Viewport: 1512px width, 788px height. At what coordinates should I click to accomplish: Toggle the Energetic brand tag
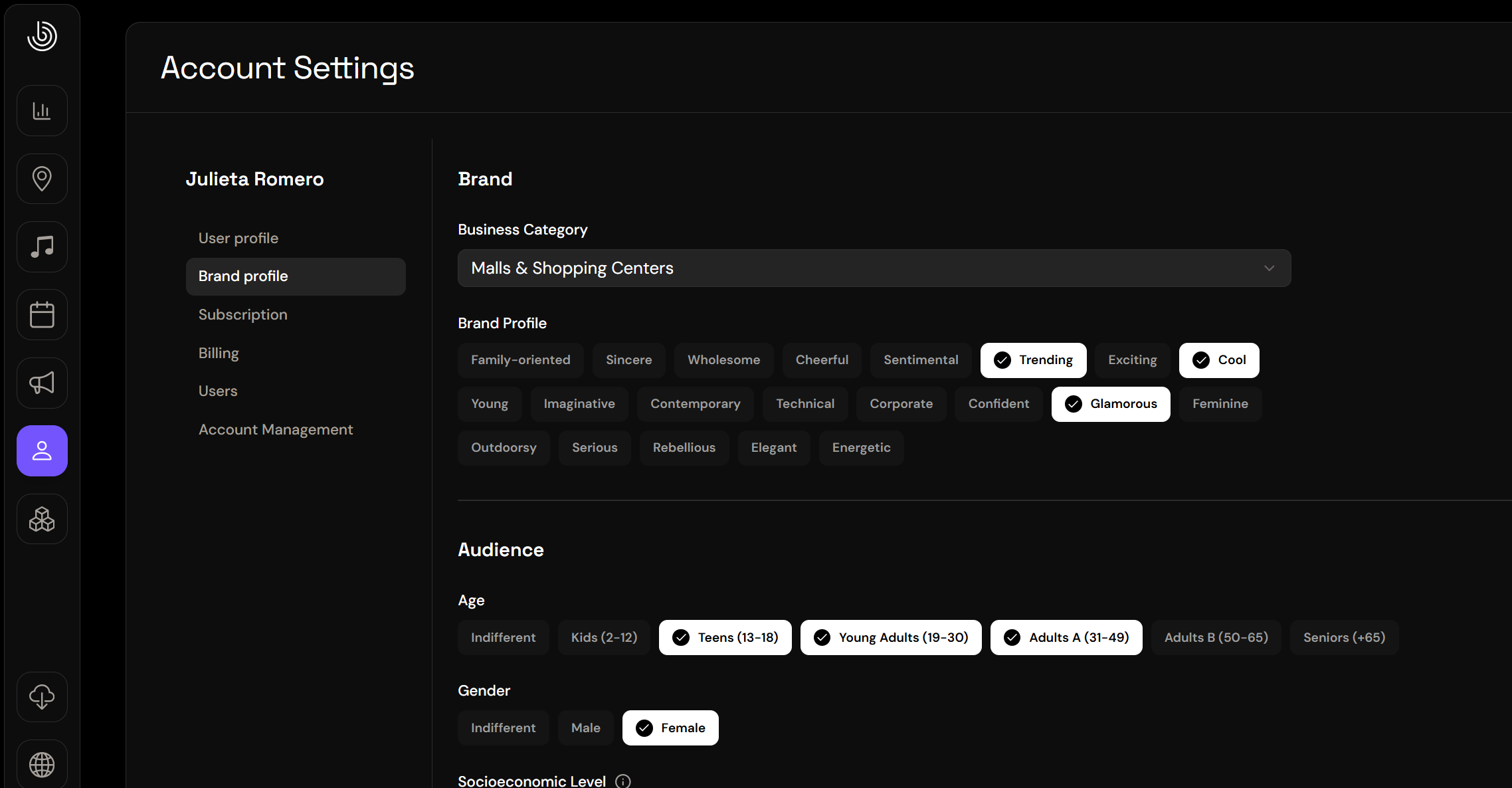tap(862, 448)
